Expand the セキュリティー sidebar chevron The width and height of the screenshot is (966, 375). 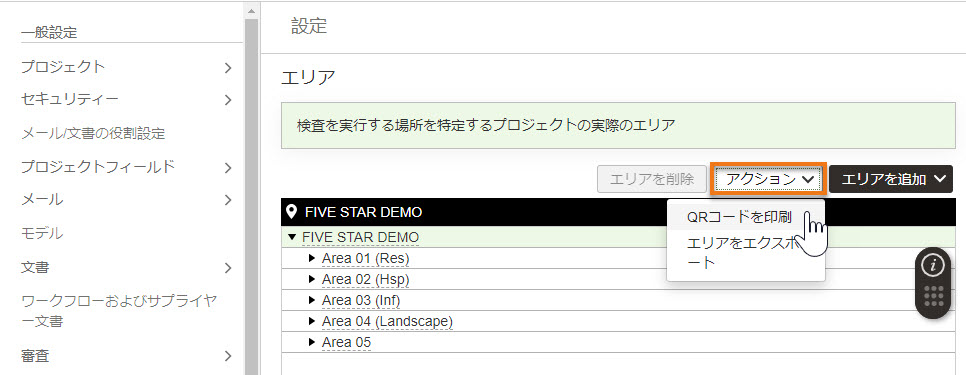tap(228, 100)
